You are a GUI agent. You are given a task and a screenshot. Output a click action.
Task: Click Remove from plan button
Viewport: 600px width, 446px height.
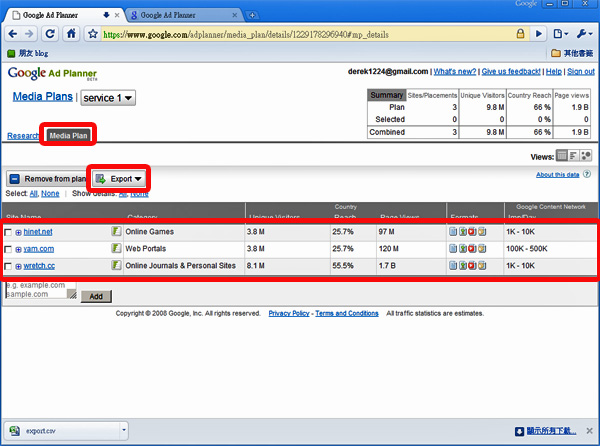tap(48, 179)
